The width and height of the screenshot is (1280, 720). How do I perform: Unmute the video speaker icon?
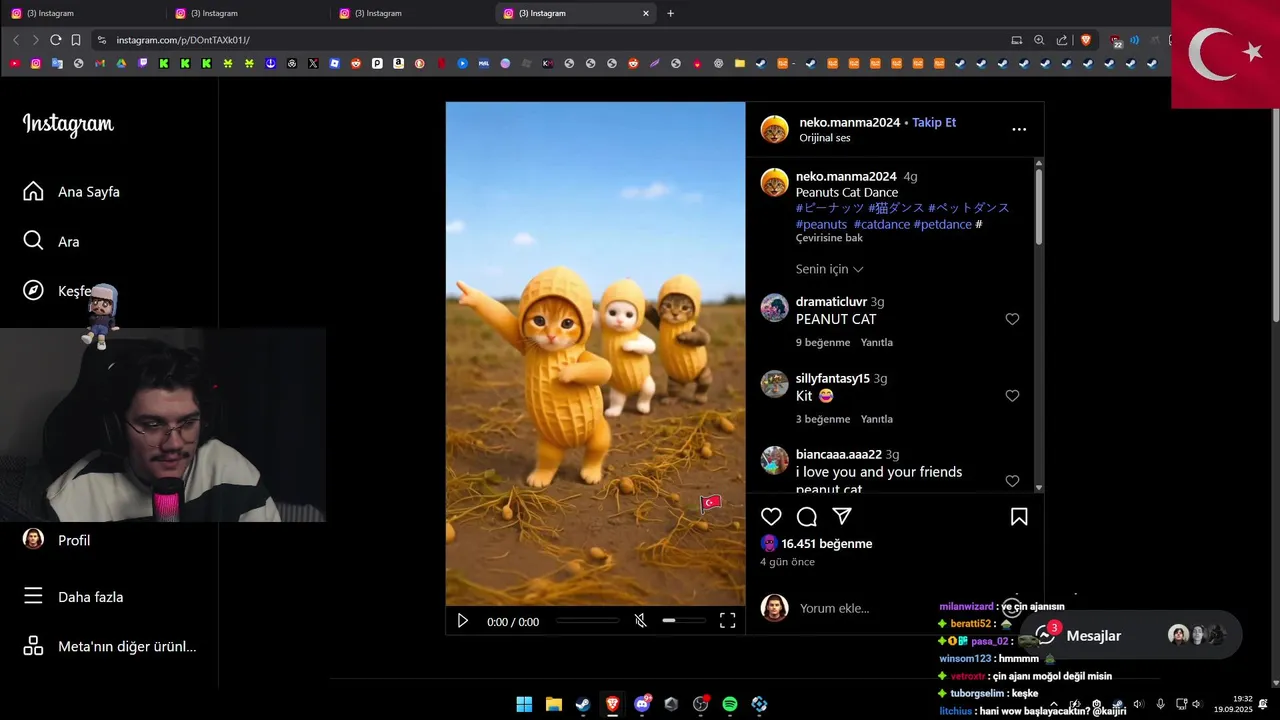point(640,621)
